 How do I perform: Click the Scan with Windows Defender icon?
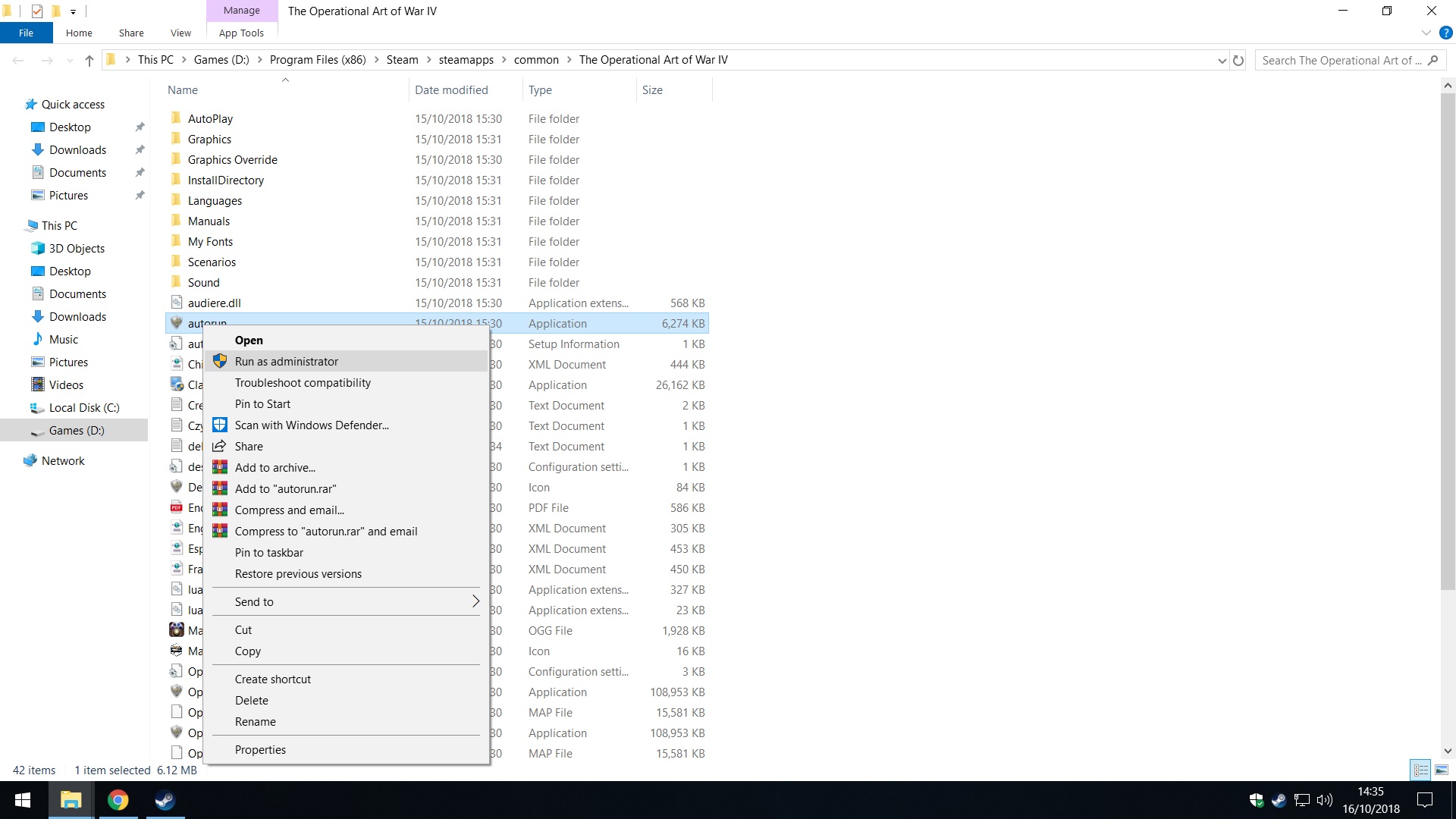220,425
